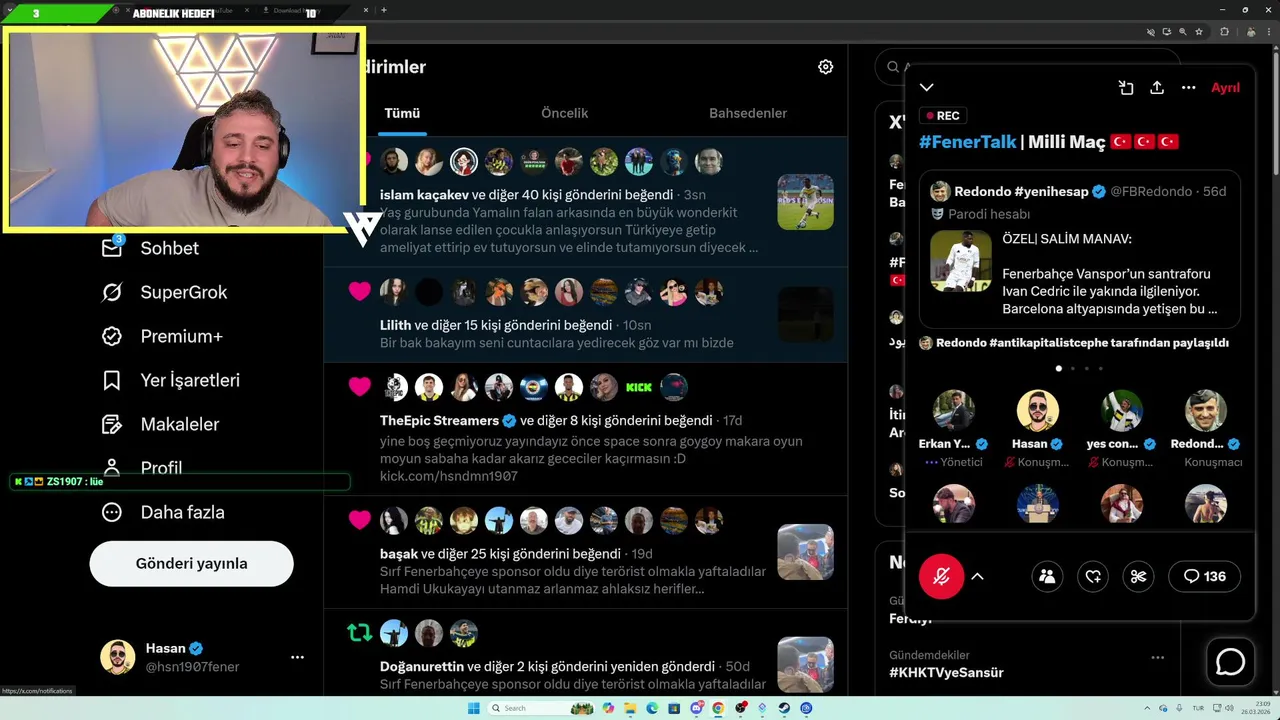Open Chrome from the taskbar
Screen dimensions: 1280x720
pyautogui.click(x=718, y=708)
